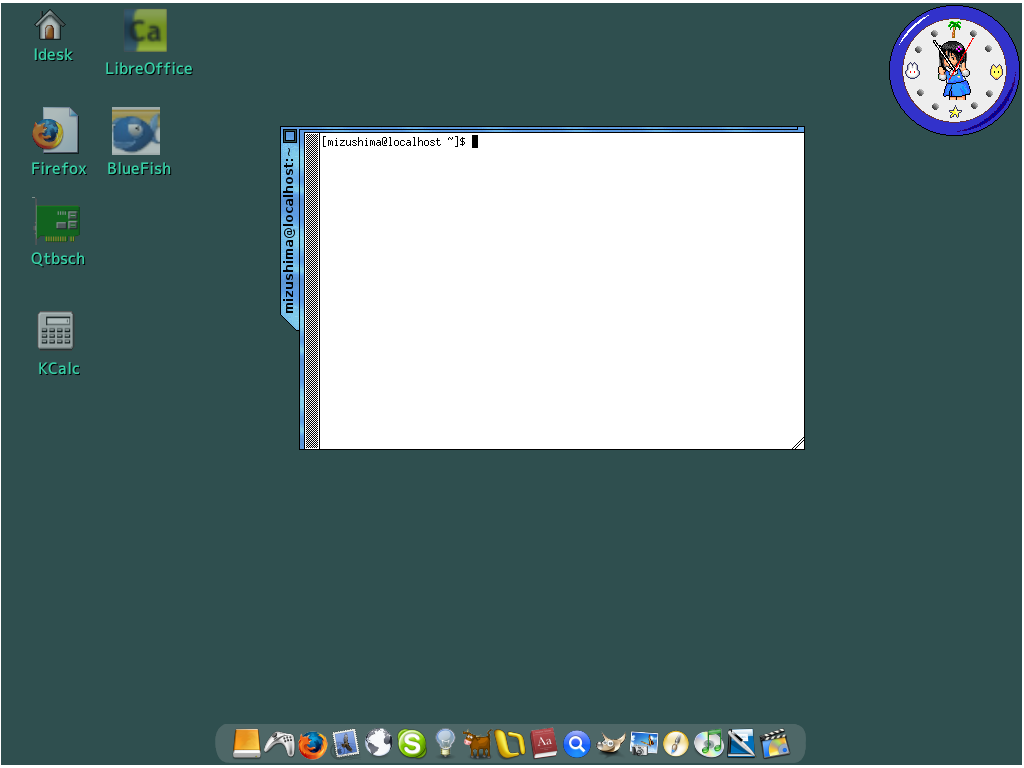This screenshot has width=1024, height=768.
Task: Open the BlueFish editor desktop icon
Action: [x=136, y=132]
